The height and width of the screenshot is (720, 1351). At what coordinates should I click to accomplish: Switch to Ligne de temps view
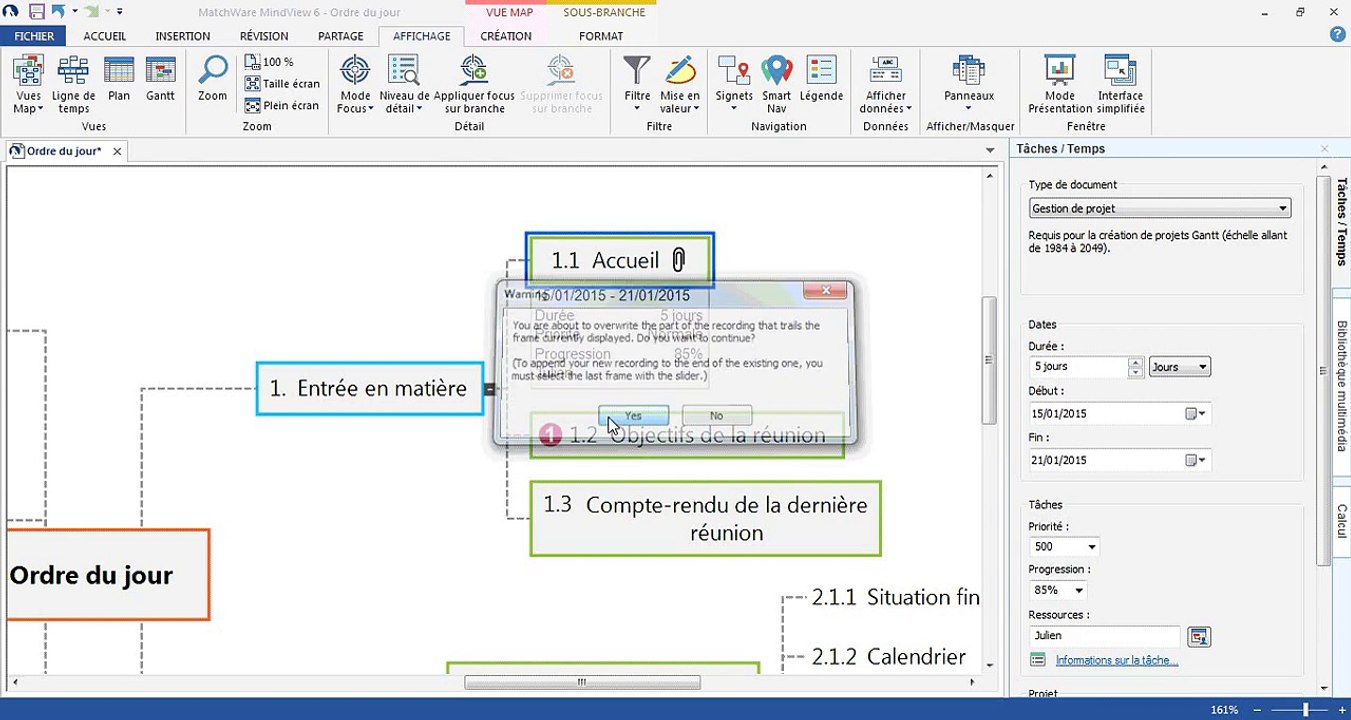click(x=74, y=85)
